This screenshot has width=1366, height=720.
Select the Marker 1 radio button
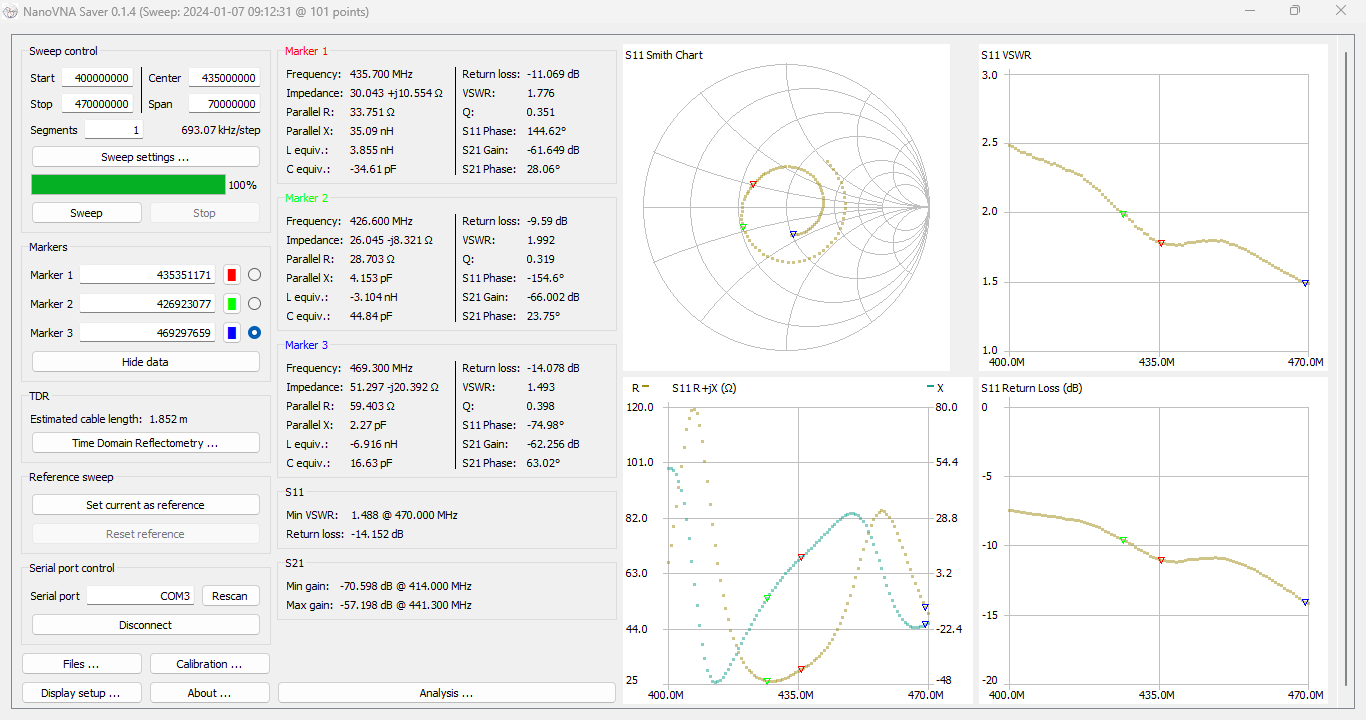[x=254, y=275]
